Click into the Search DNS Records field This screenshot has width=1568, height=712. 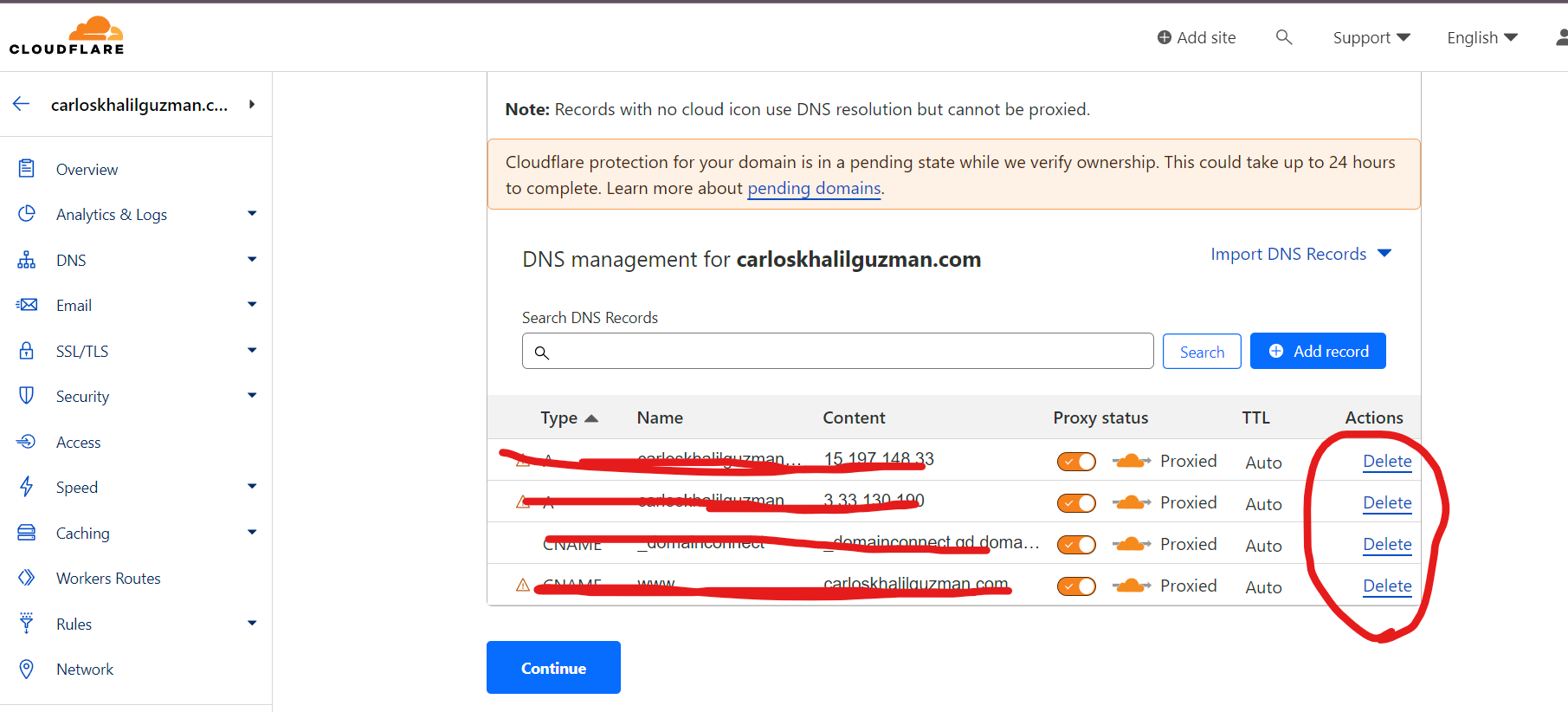coord(837,351)
